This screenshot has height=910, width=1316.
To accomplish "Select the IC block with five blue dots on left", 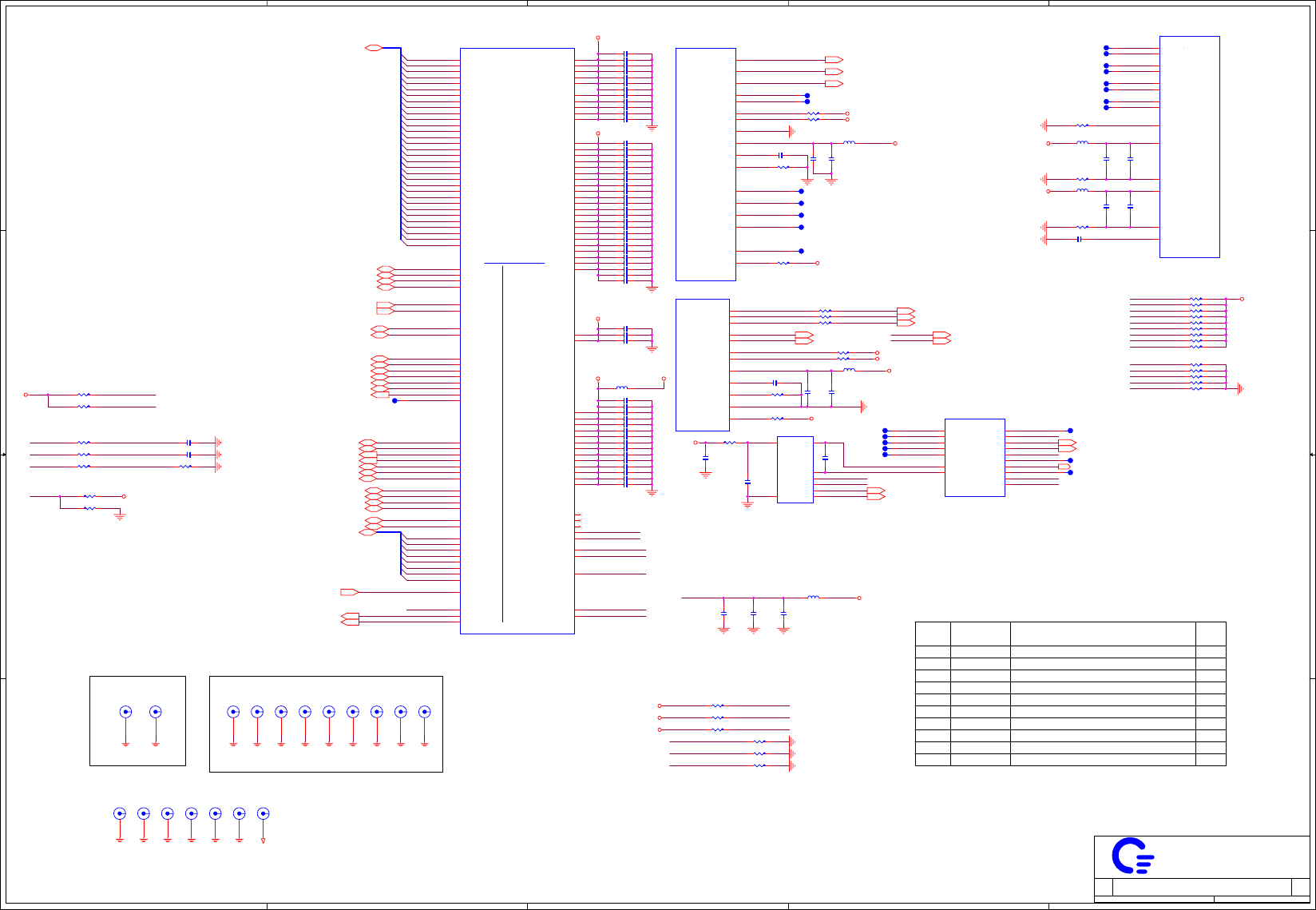I will (x=975, y=458).
